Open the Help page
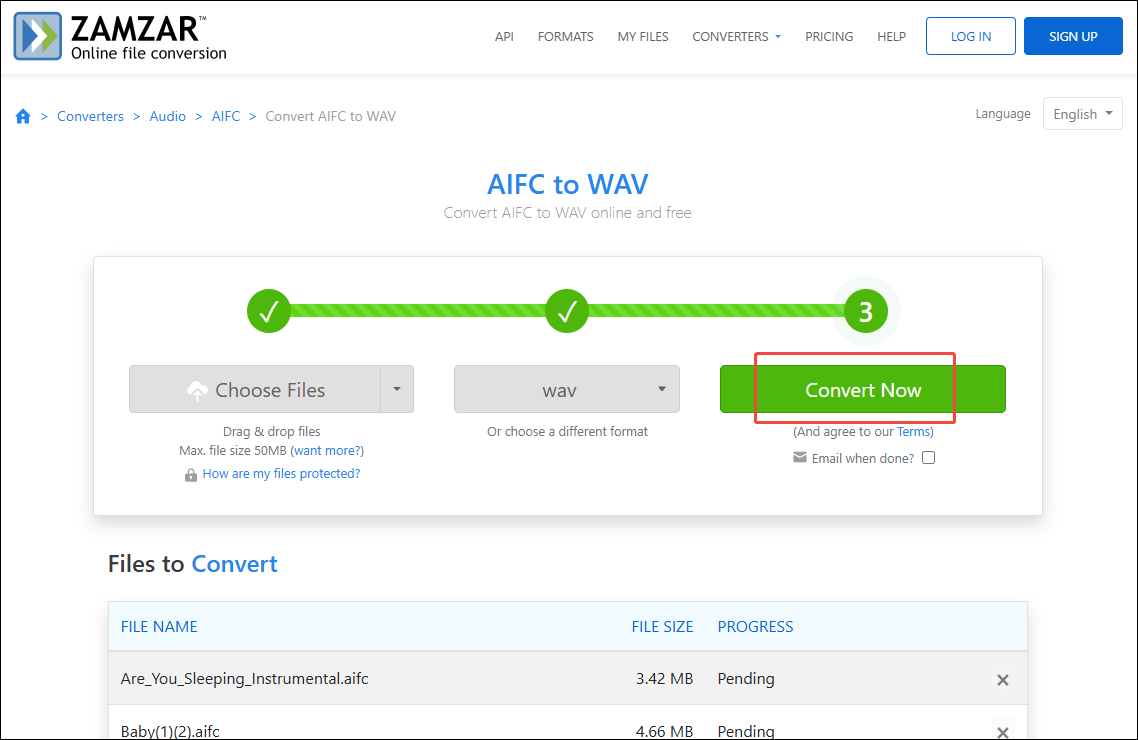This screenshot has width=1138, height=740. 891,36
